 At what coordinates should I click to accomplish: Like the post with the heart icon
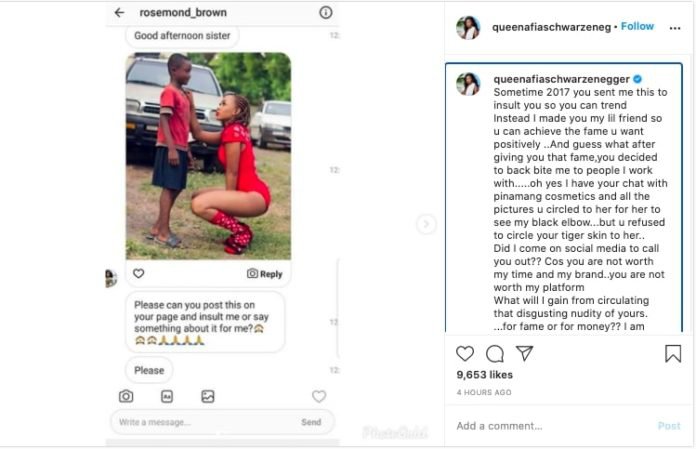[x=465, y=354]
